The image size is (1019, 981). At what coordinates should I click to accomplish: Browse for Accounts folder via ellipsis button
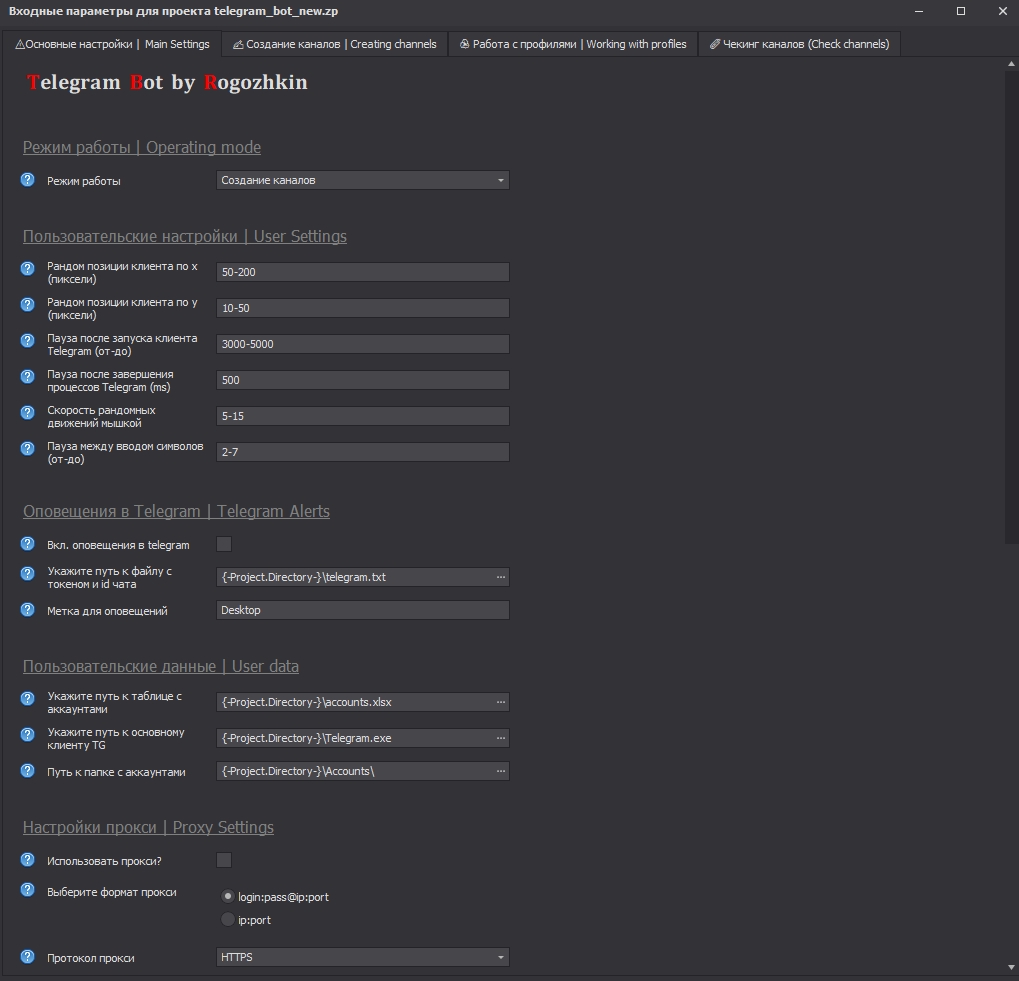500,771
